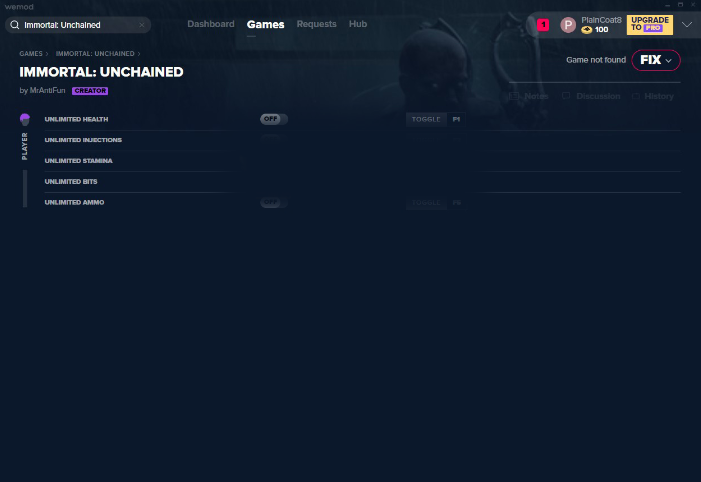Toggle Unlimited Ammo switch
The image size is (701, 482).
coord(274,202)
